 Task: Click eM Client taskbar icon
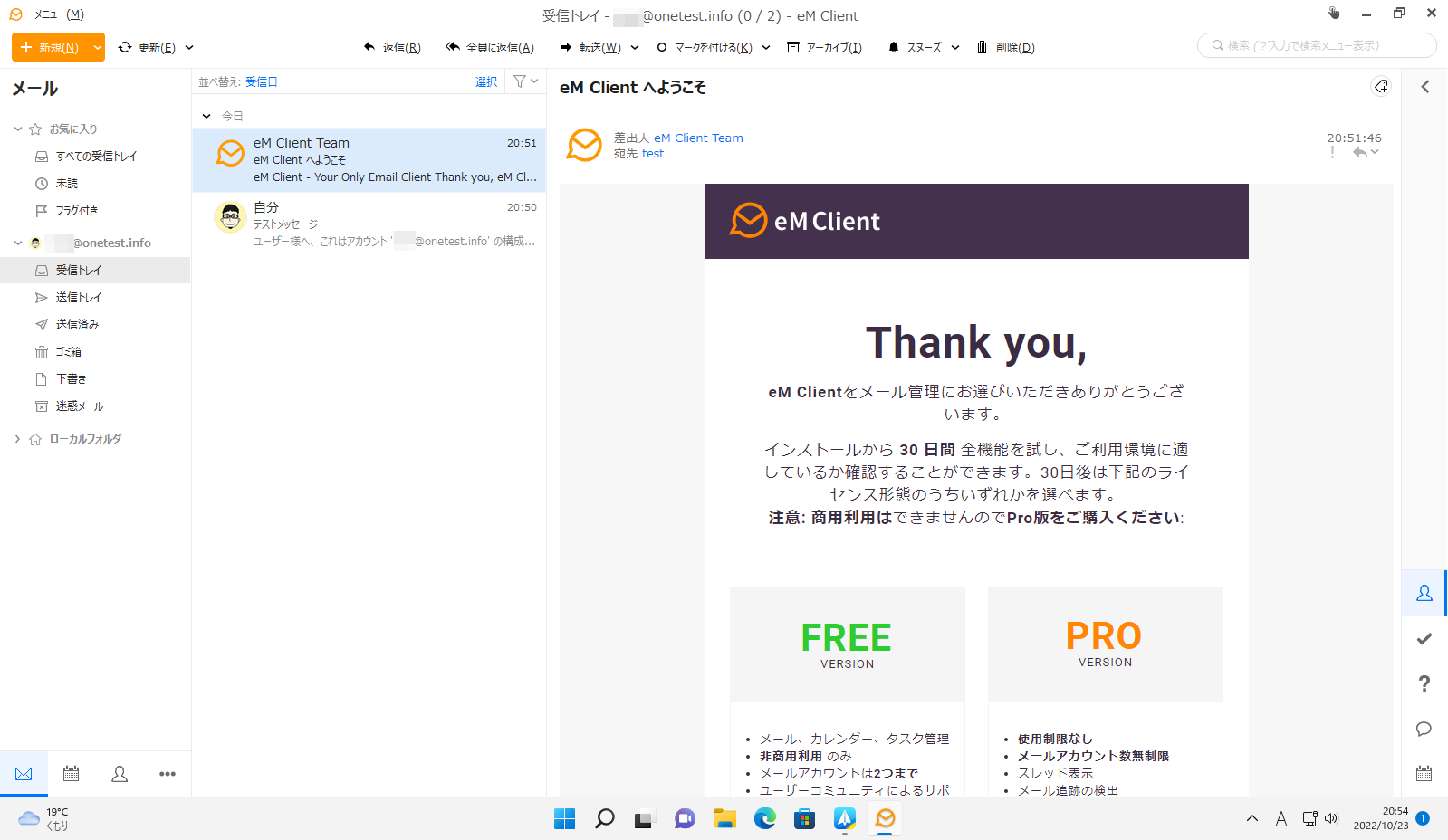pyautogui.click(x=885, y=818)
